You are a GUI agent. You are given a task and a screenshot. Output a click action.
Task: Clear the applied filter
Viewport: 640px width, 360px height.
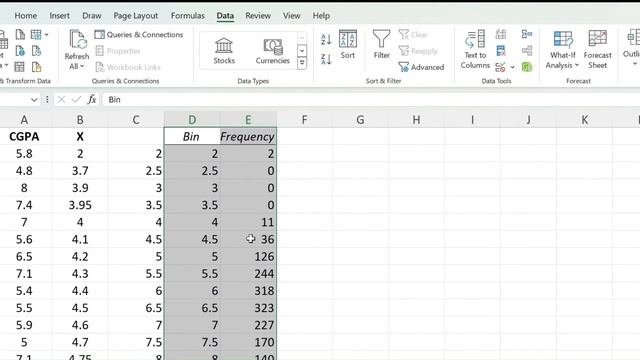tap(413, 35)
